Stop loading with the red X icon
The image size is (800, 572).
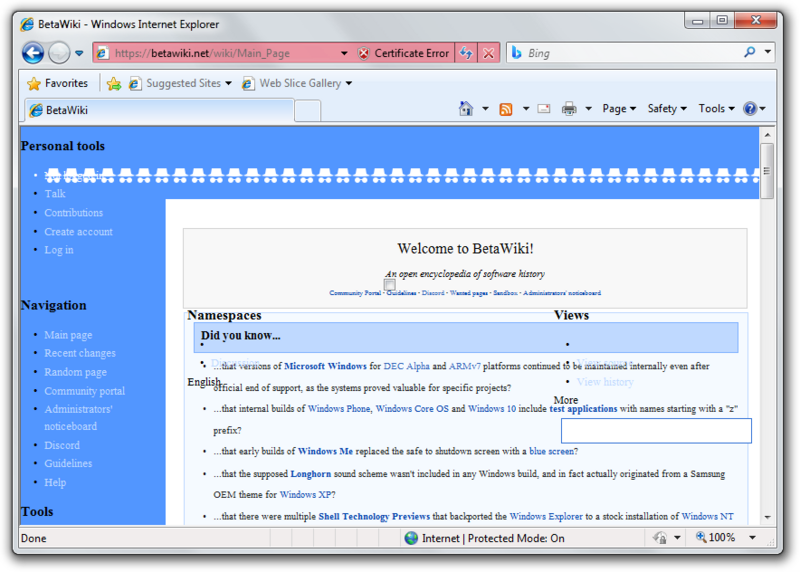click(x=488, y=53)
